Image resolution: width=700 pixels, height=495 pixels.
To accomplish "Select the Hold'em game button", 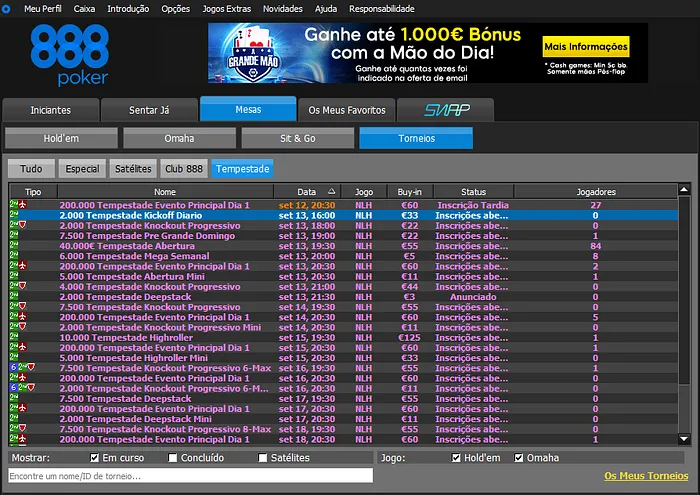I will point(61,138).
